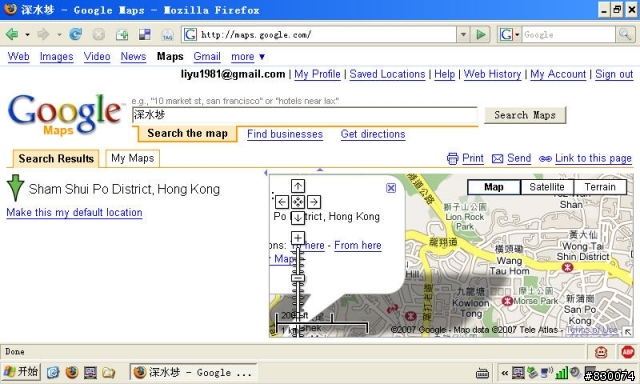Switch to 'Get directions' tab
The image size is (640, 384).
[x=373, y=134]
